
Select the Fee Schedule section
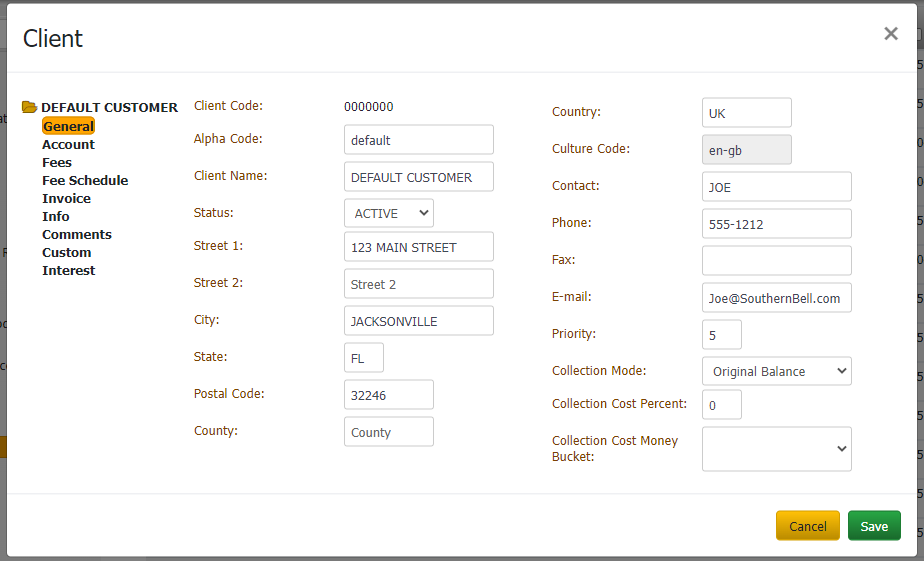(x=85, y=180)
